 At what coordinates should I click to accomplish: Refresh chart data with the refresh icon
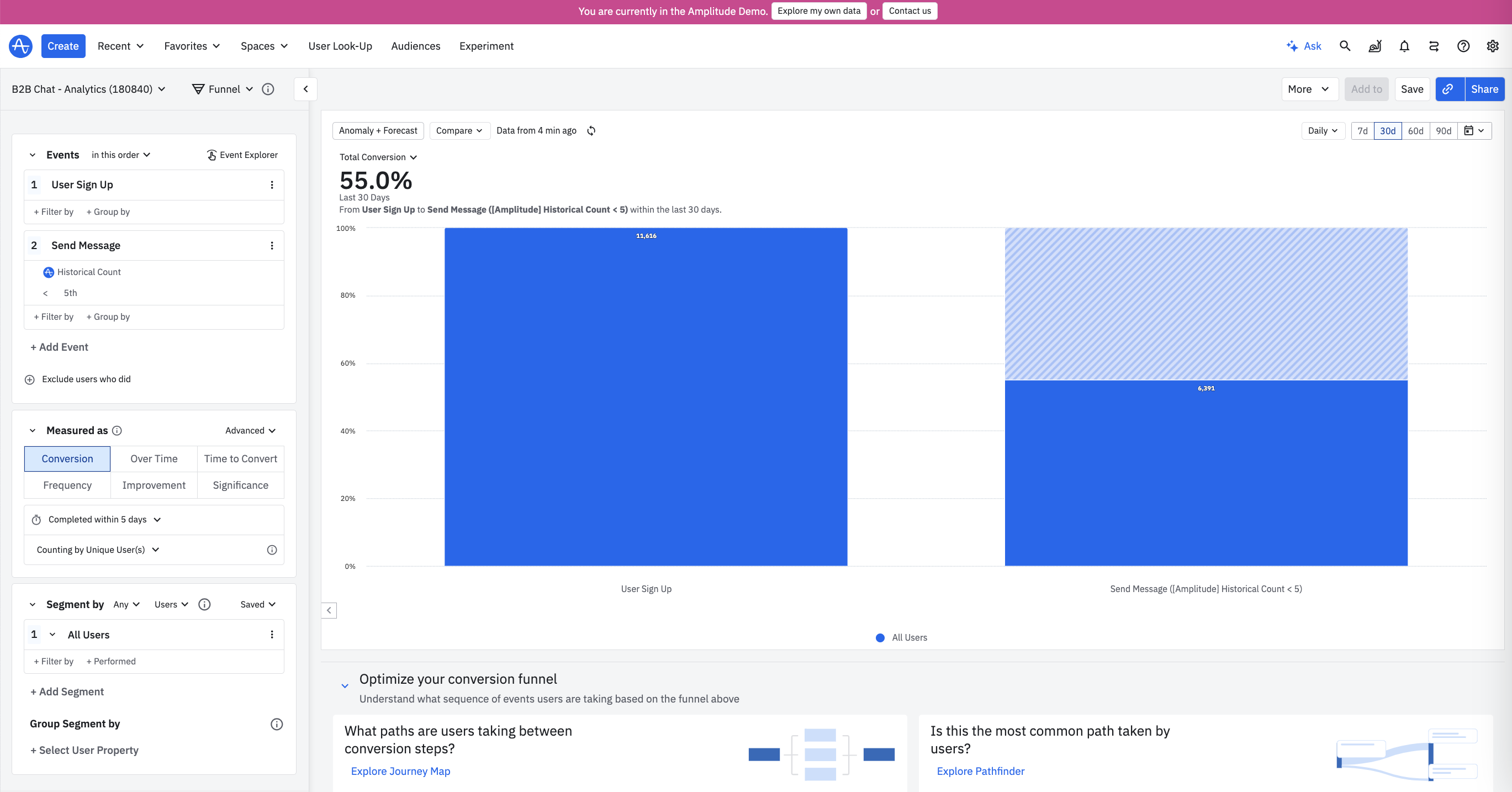591,130
